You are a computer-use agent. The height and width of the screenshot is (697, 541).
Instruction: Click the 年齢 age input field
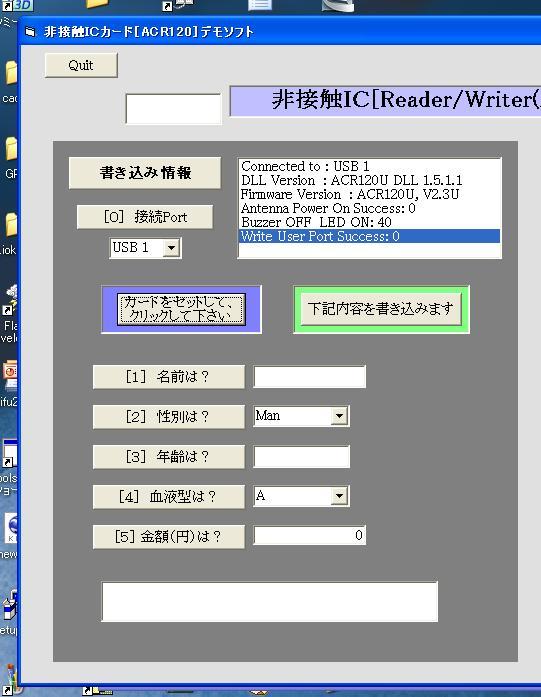[301, 457]
